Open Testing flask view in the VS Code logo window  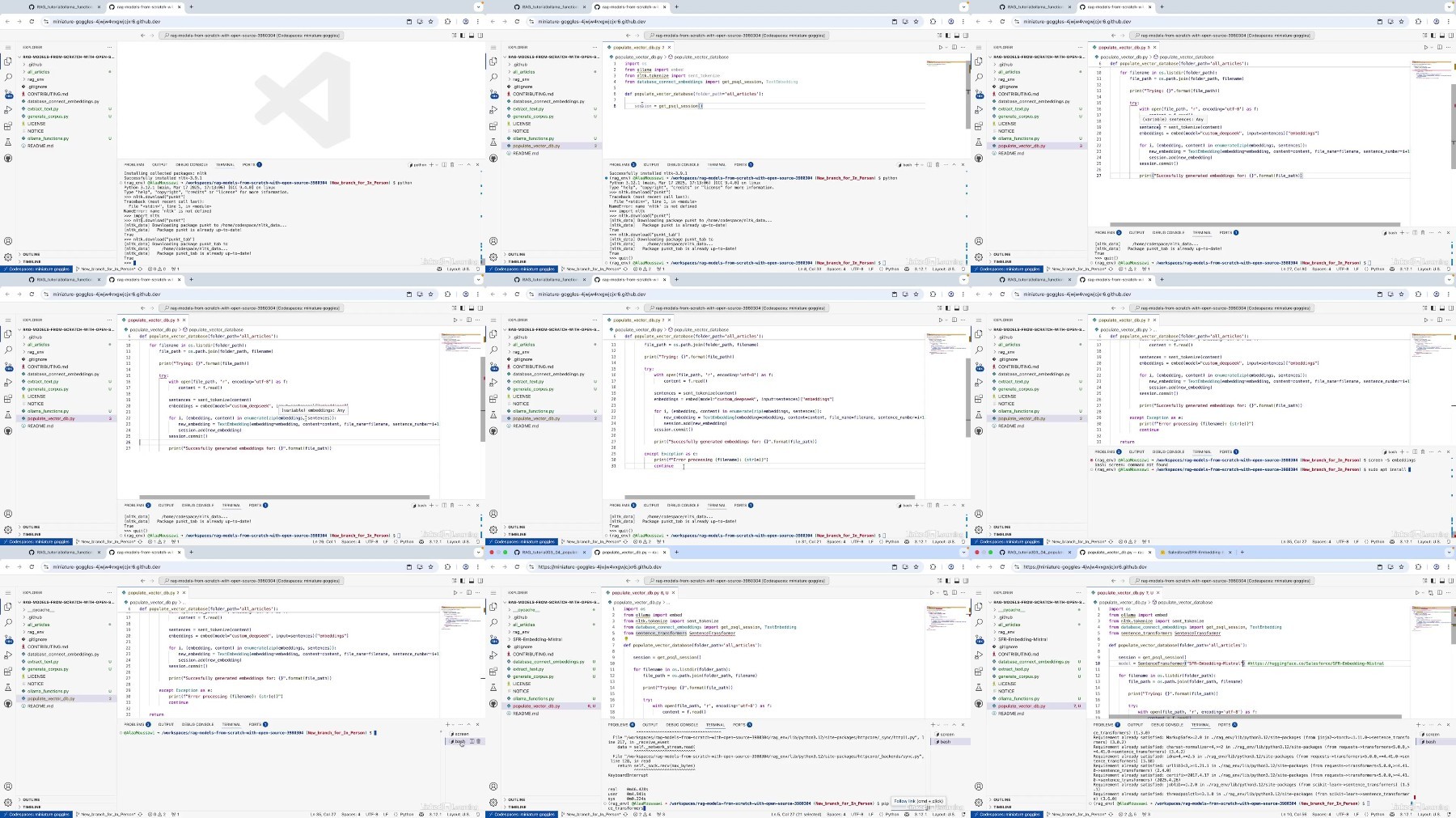[x=8, y=142]
